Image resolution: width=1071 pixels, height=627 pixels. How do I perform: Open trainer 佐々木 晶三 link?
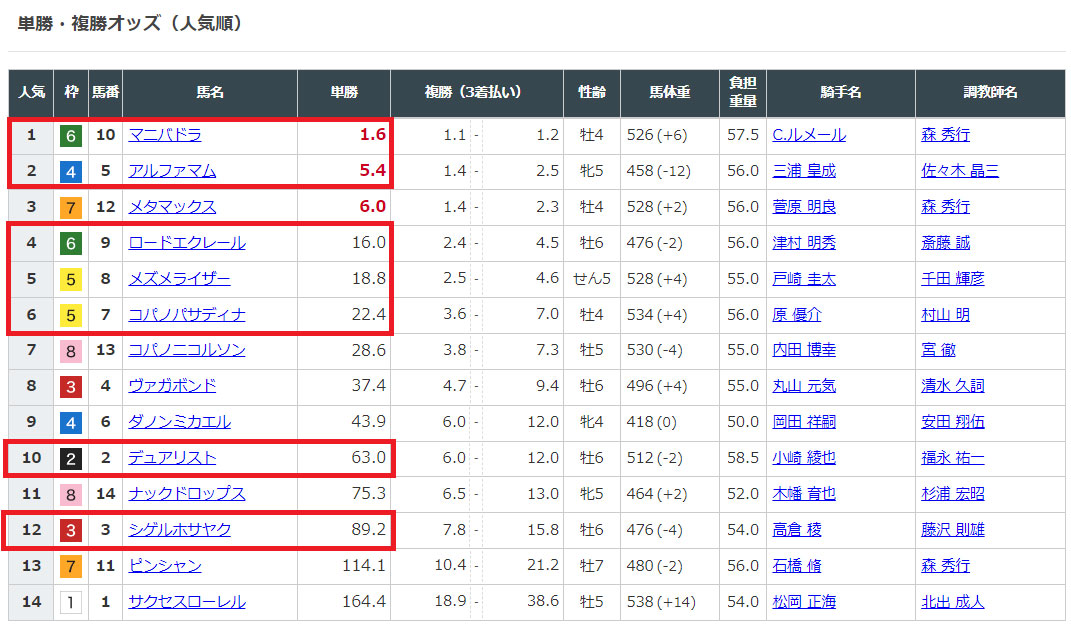[x=959, y=171]
